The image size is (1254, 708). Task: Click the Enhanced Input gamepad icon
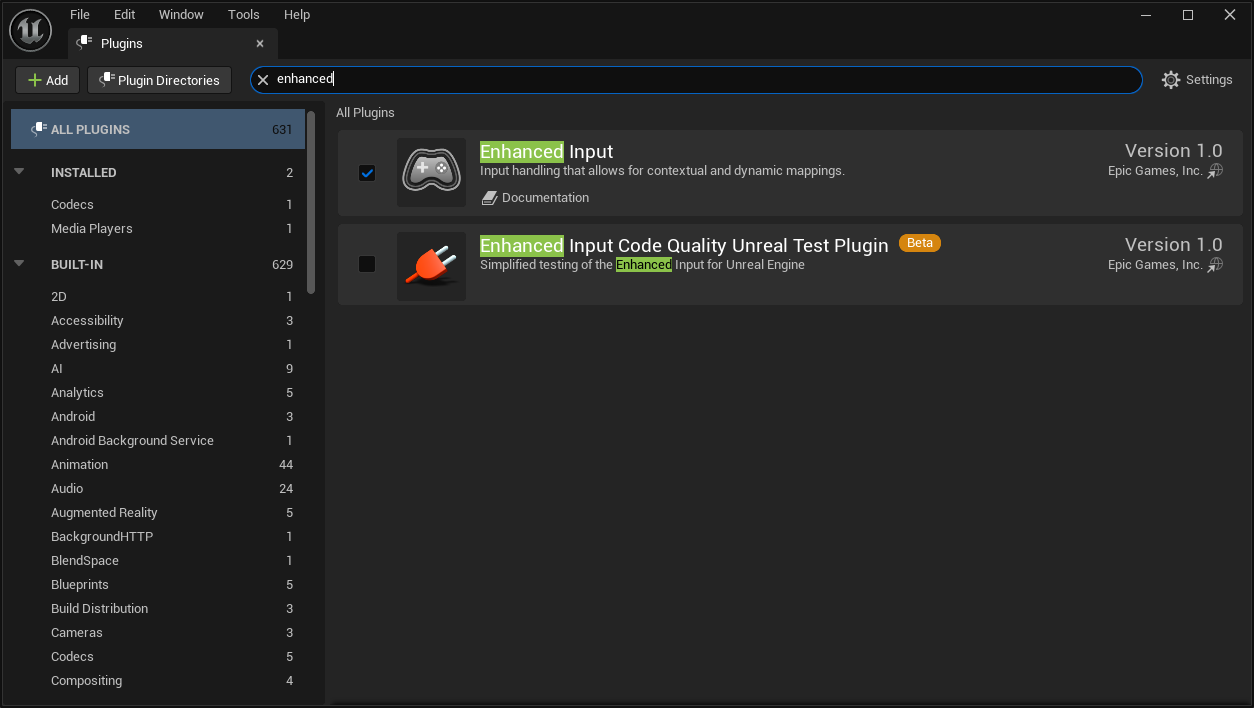431,172
